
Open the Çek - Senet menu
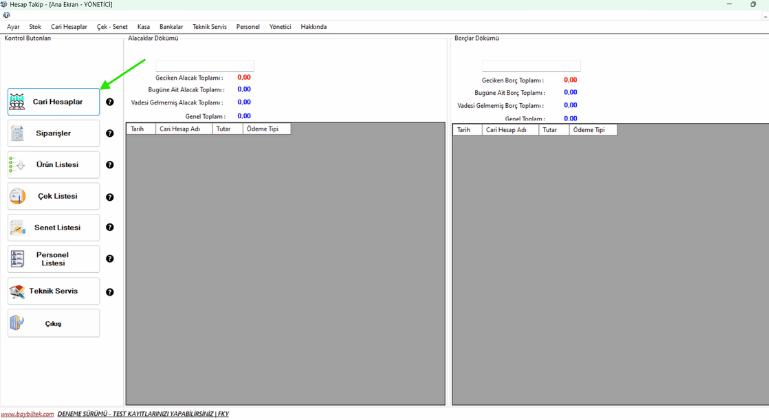point(111,27)
